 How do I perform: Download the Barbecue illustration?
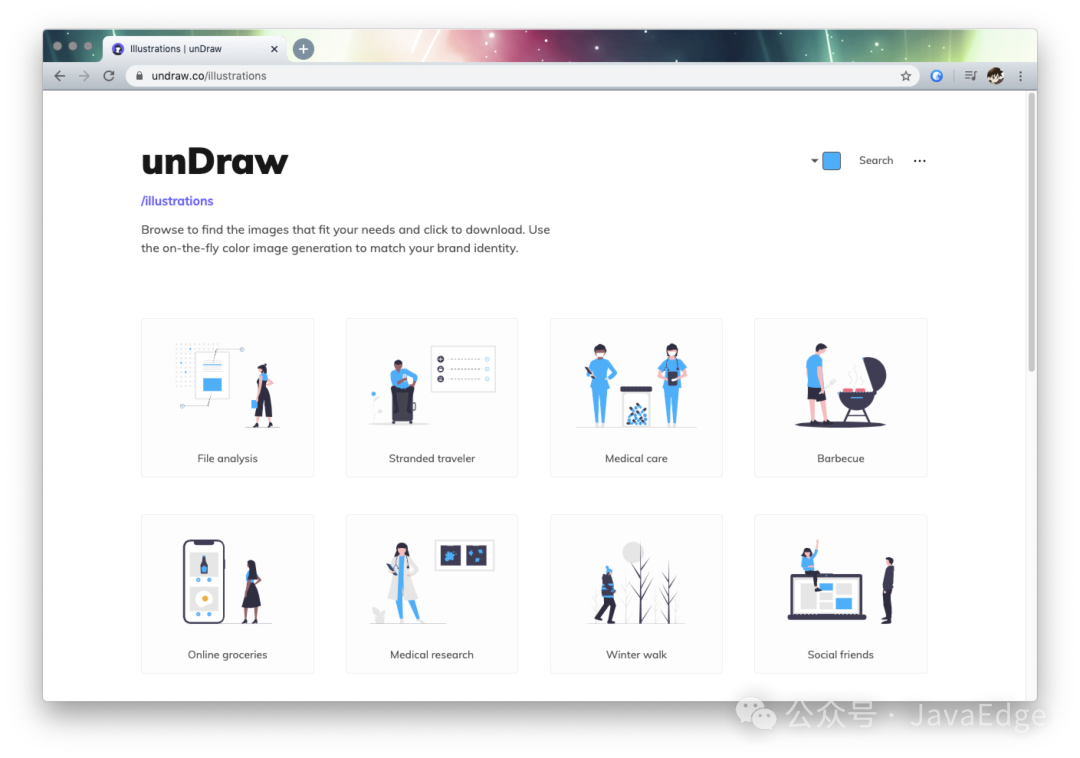pos(840,397)
